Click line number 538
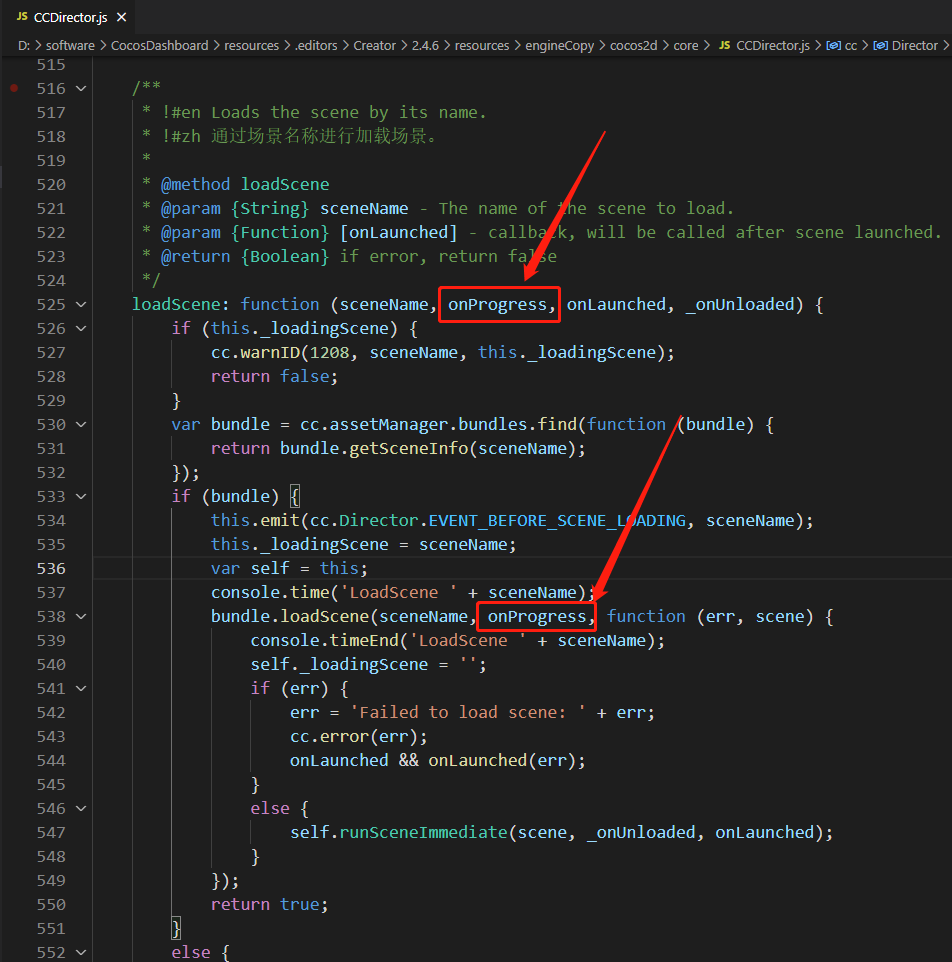Viewport: 952px width, 962px height. click(x=51, y=617)
